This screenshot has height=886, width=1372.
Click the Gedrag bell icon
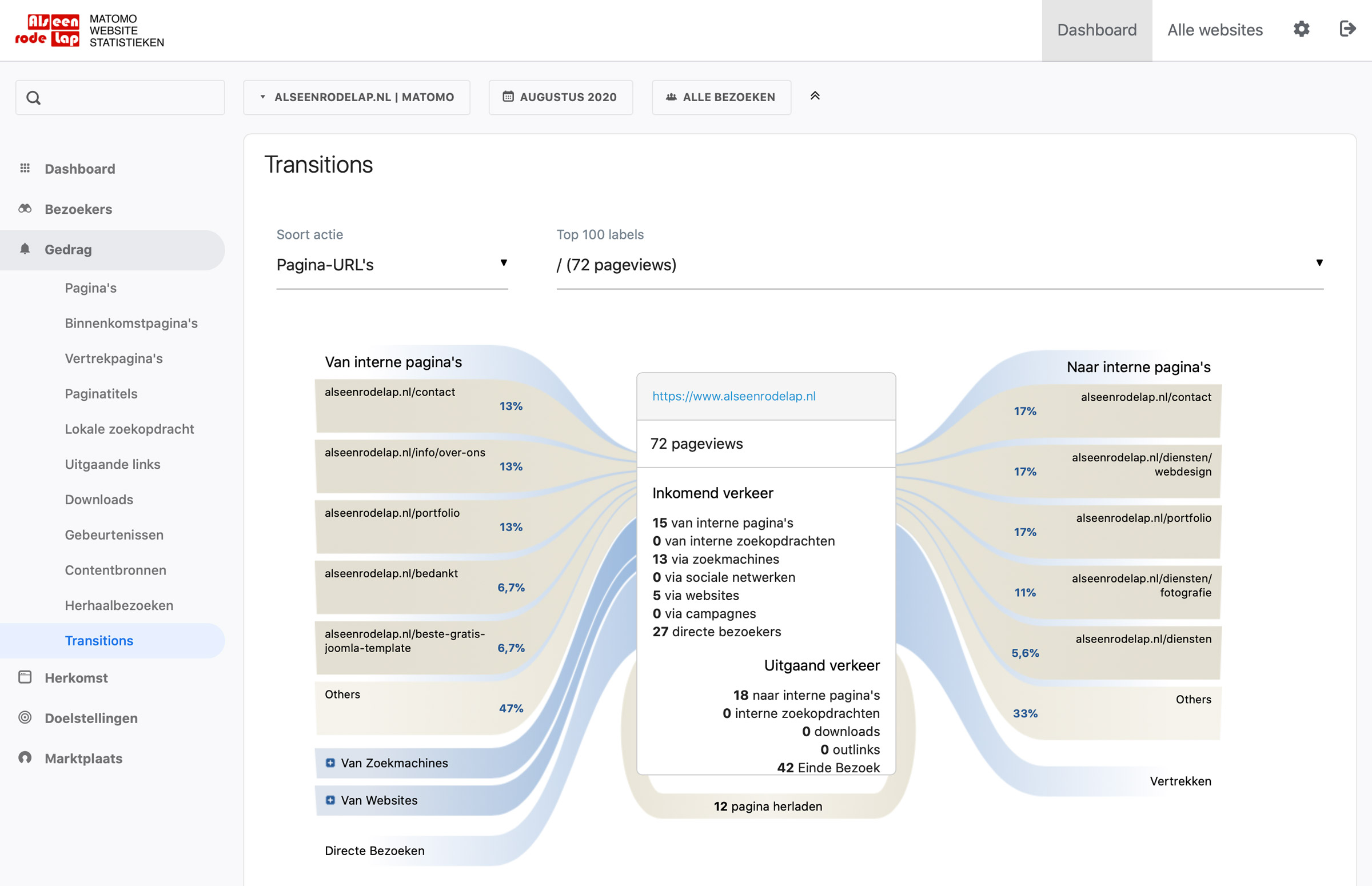tap(25, 249)
